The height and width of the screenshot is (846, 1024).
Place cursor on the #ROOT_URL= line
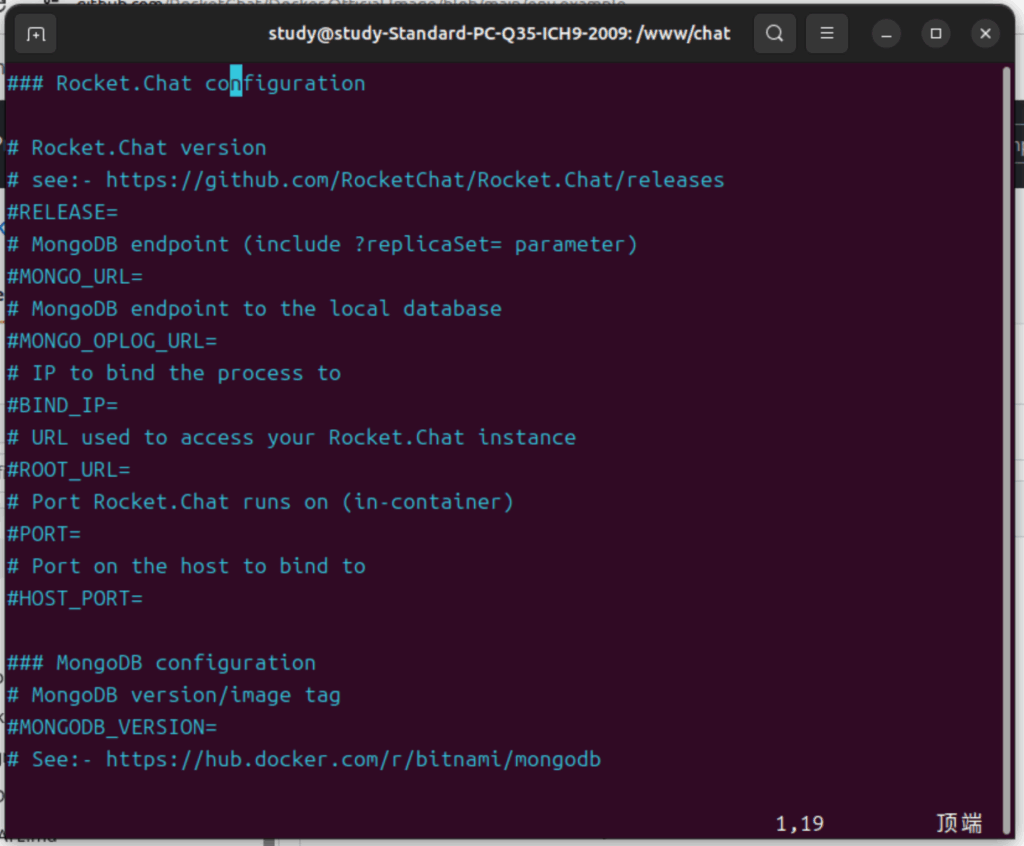click(x=69, y=470)
